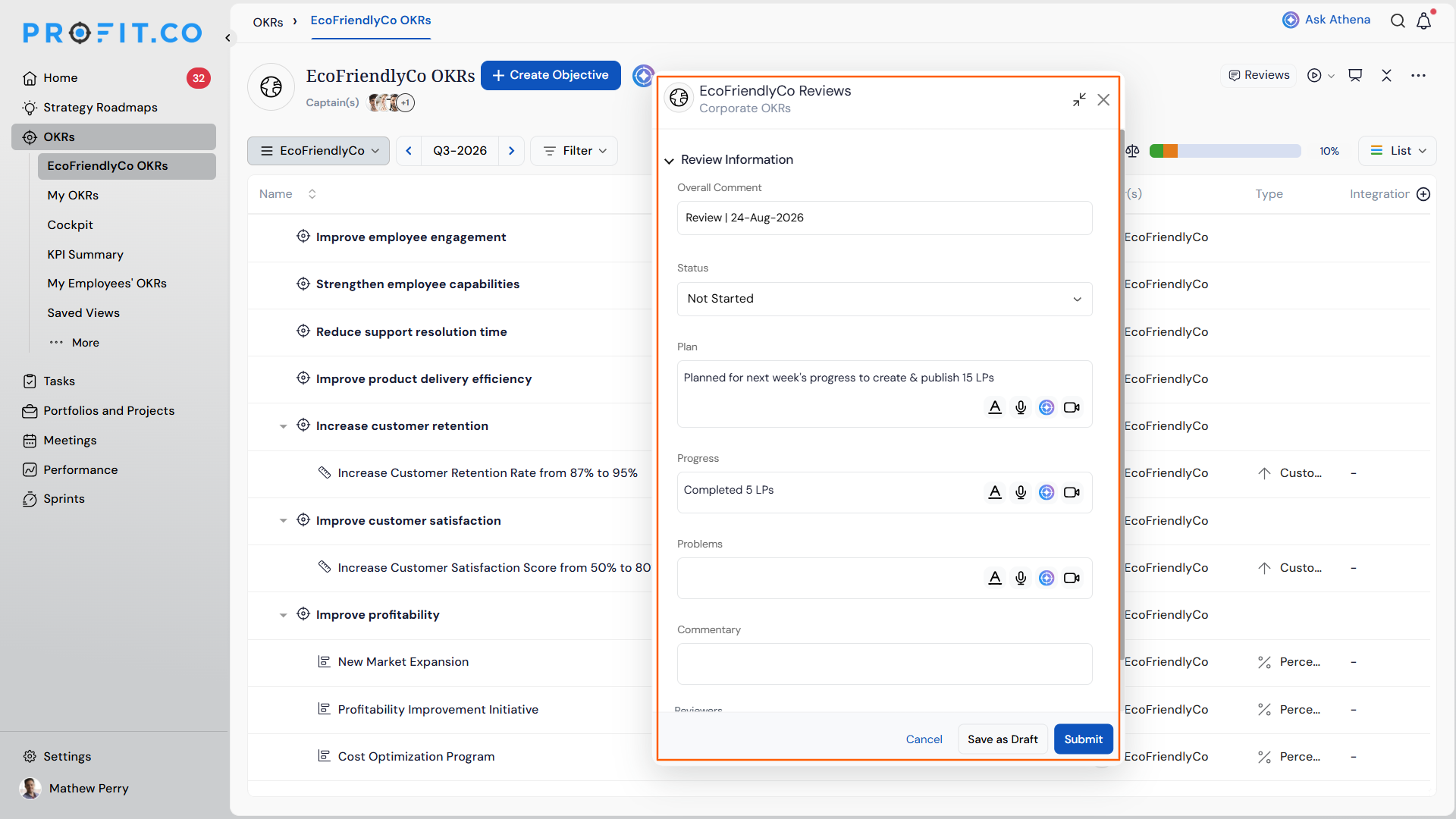This screenshot has height=819, width=1456.
Task: Click the Reviews panel scrollbar
Action: click(x=1122, y=394)
